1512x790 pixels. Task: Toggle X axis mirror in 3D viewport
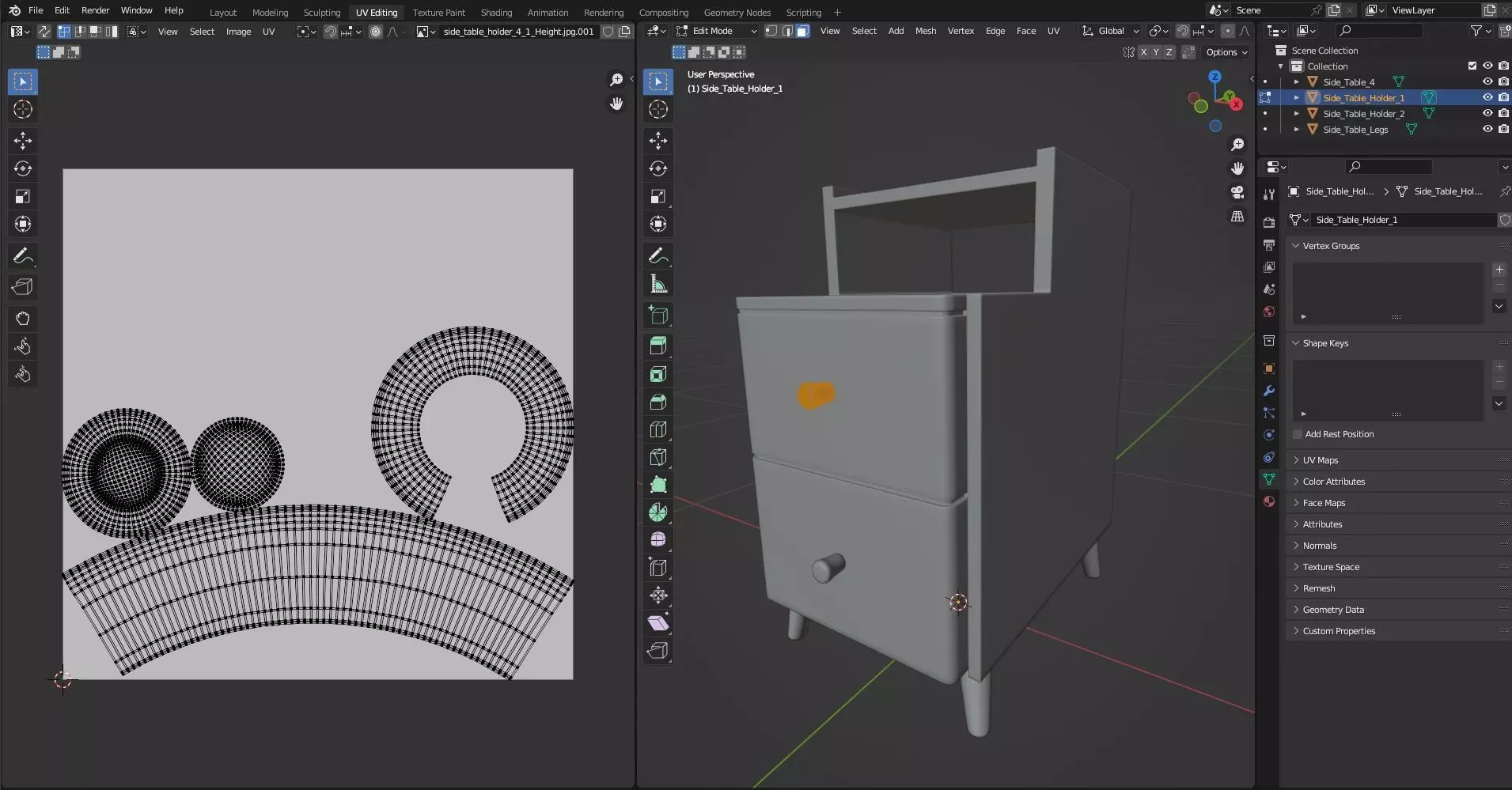(x=1143, y=52)
